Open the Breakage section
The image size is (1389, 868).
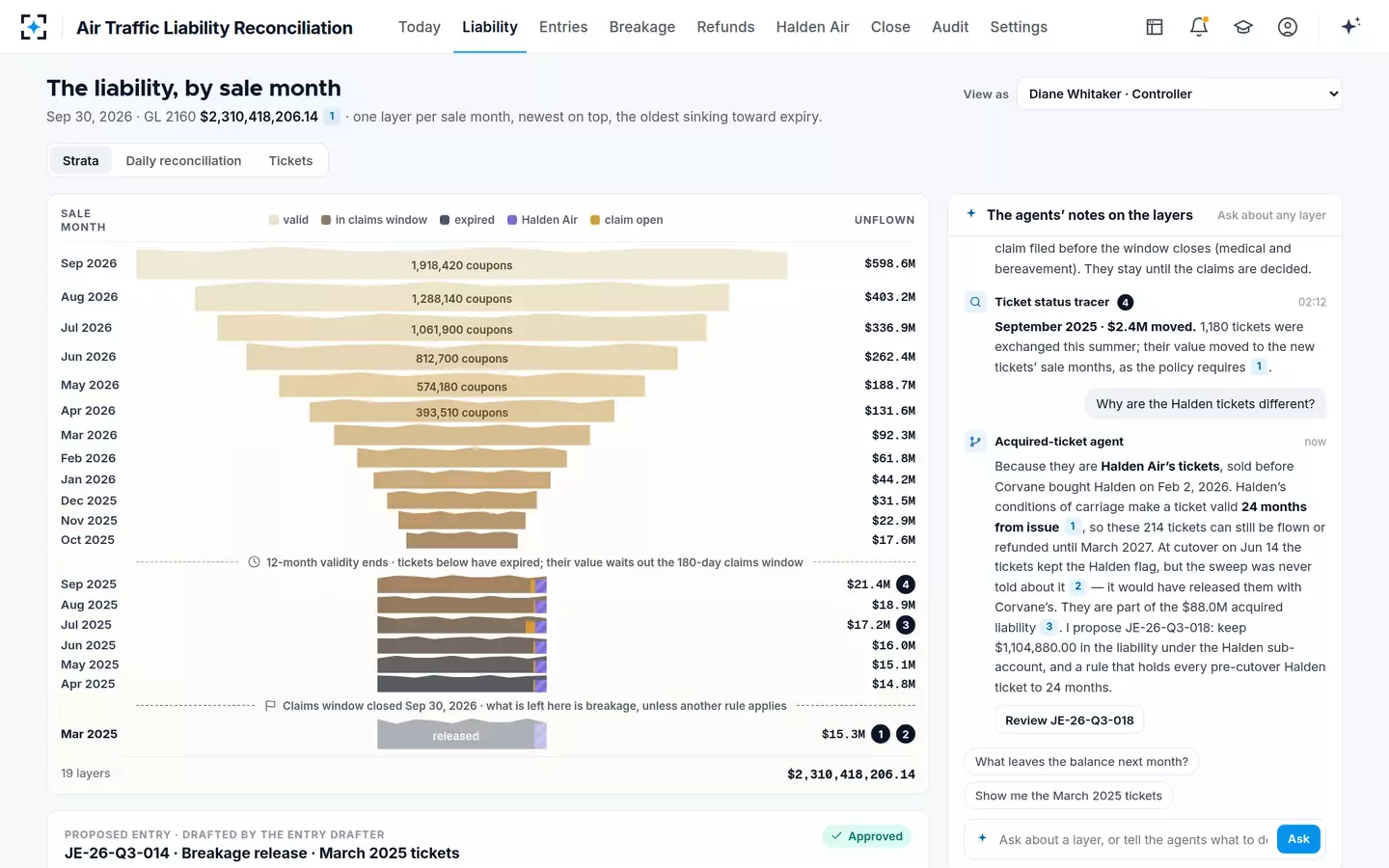coord(642,27)
